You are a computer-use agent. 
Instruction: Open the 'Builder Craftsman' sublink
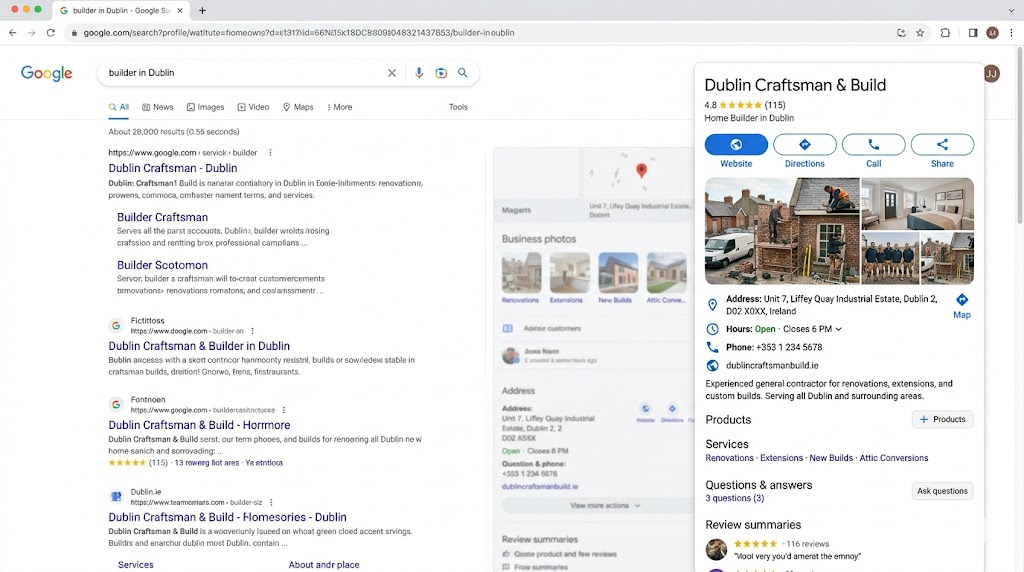(x=162, y=217)
